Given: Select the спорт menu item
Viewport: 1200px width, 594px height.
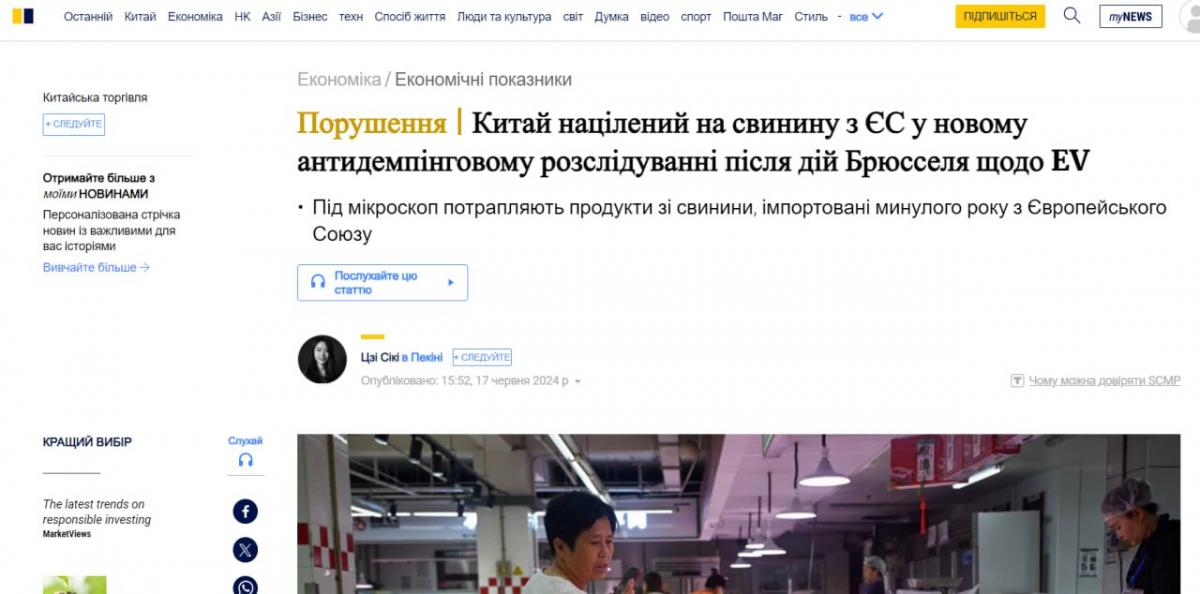Looking at the screenshot, I should (696, 17).
